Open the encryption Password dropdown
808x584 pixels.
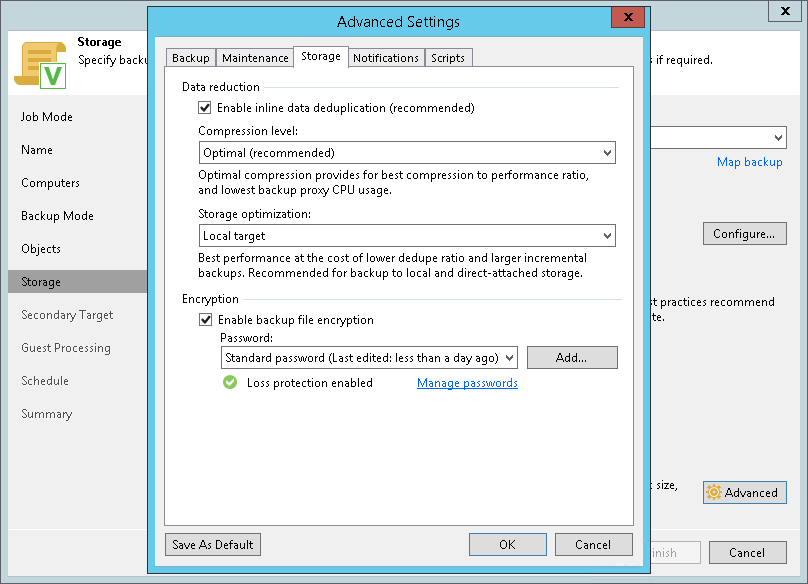(x=369, y=357)
